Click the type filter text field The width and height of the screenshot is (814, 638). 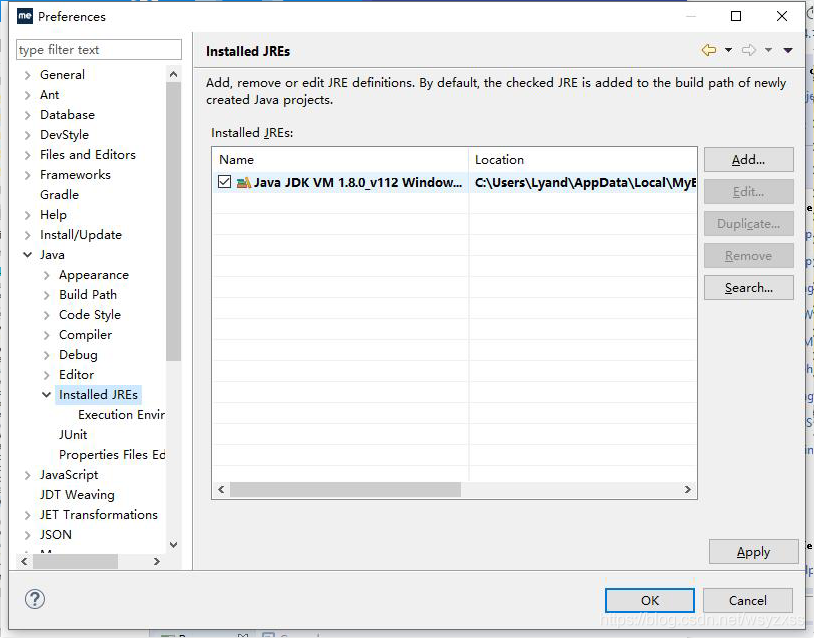tap(97, 49)
